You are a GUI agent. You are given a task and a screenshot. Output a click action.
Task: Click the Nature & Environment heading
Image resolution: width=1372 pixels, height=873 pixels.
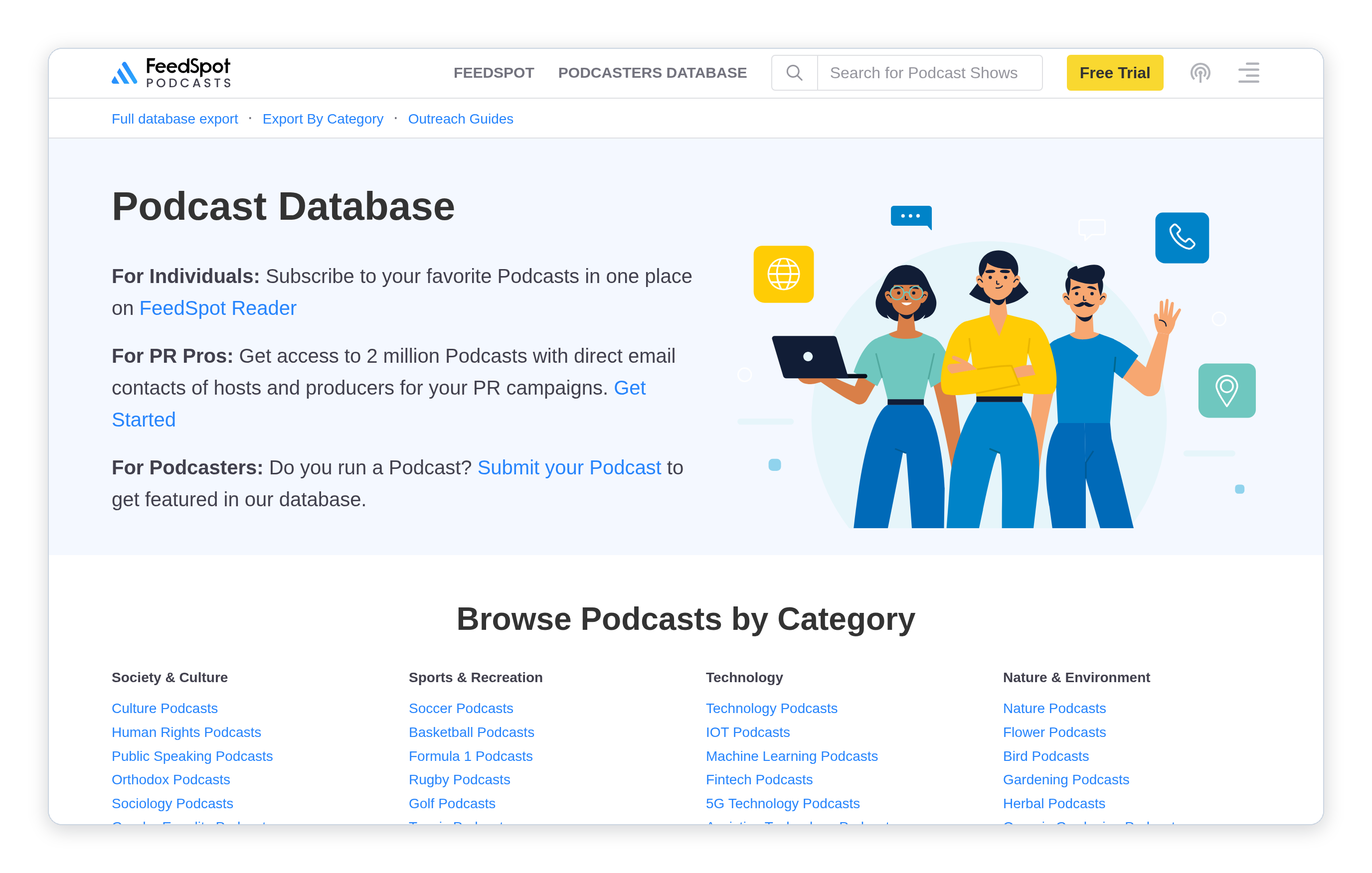coord(1076,677)
